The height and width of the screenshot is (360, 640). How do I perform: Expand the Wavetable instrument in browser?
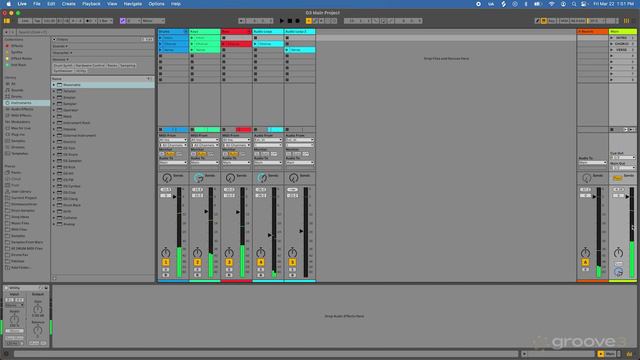point(54,85)
